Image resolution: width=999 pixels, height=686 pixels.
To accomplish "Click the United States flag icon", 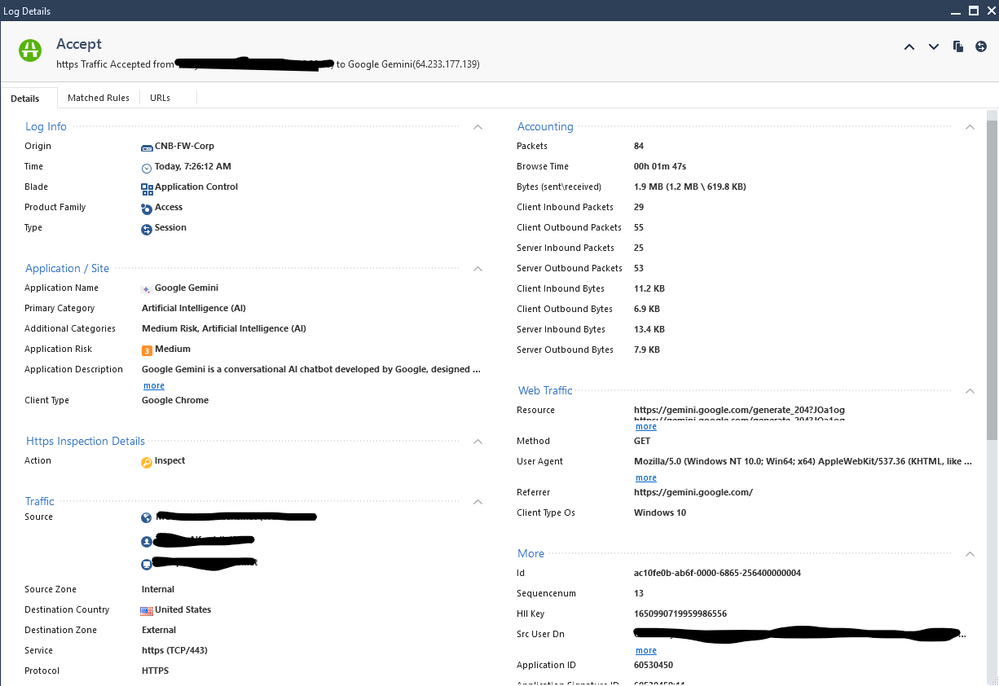I will coord(147,611).
